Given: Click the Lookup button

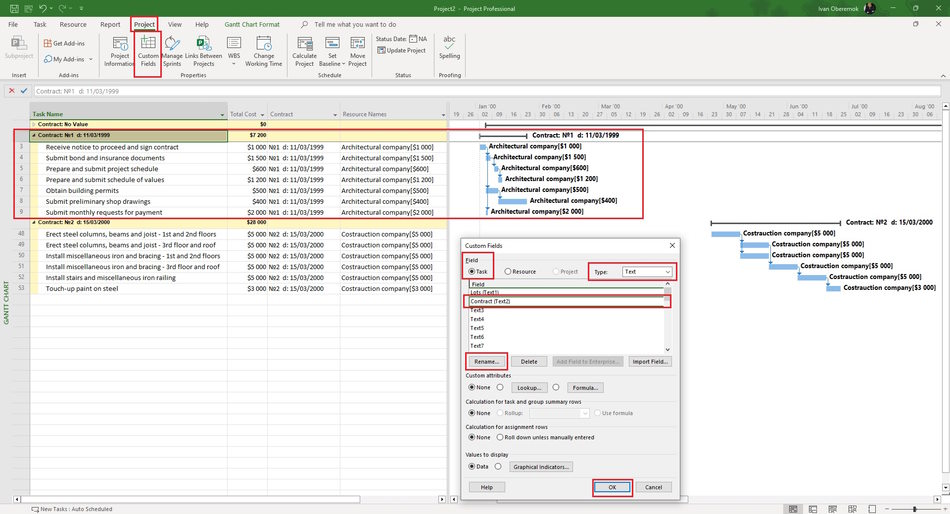Looking at the screenshot, I should pos(529,387).
